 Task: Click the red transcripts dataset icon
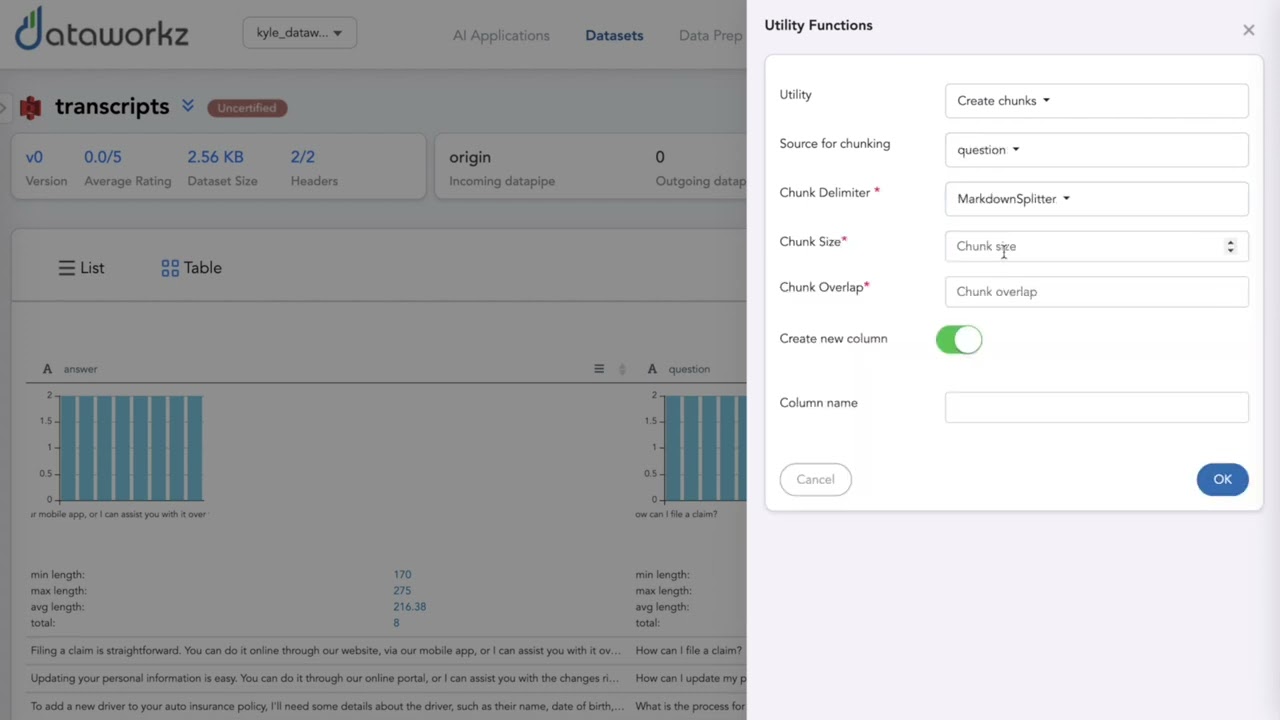coord(31,108)
